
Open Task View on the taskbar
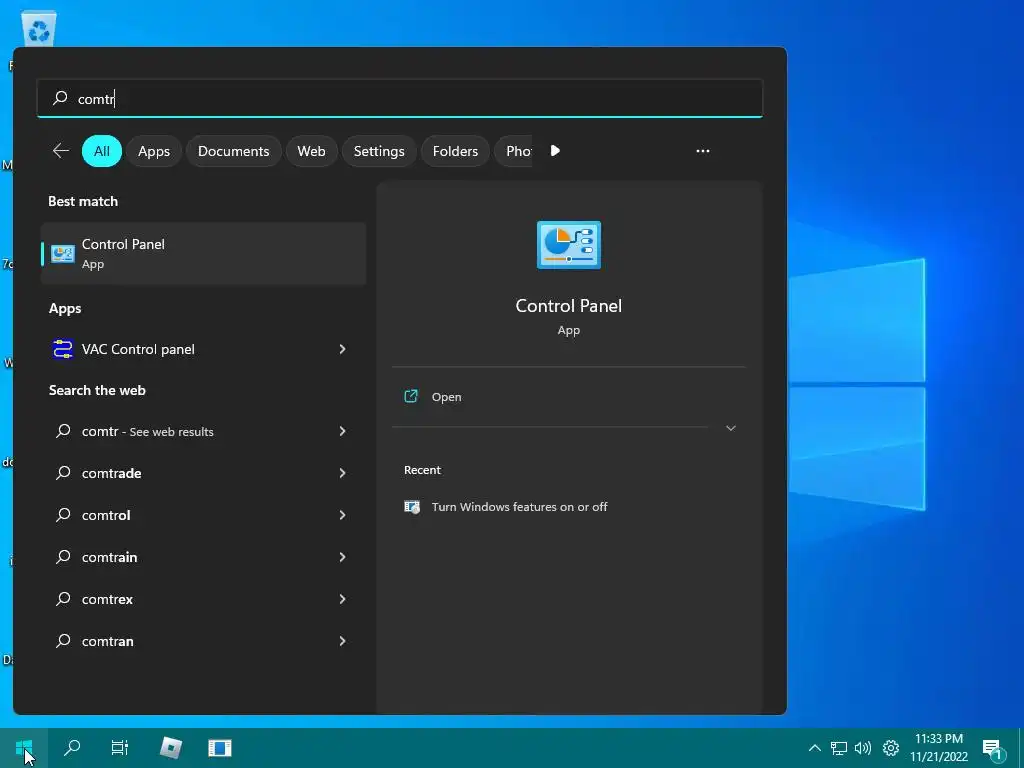pos(120,748)
